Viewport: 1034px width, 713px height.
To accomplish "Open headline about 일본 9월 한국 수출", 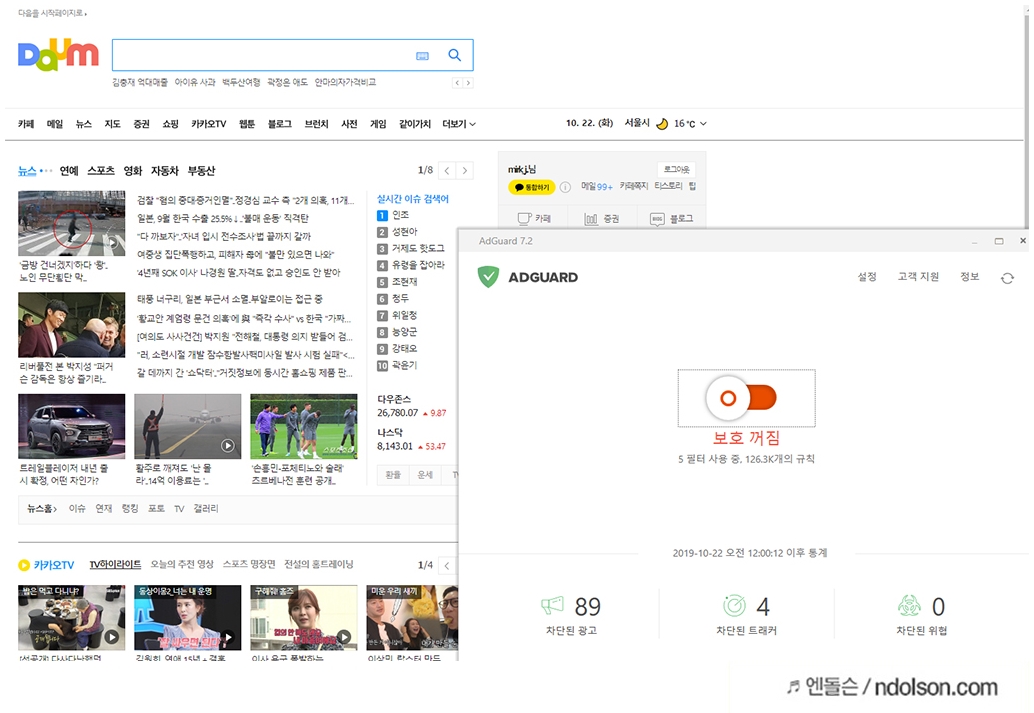I will tap(222, 218).
